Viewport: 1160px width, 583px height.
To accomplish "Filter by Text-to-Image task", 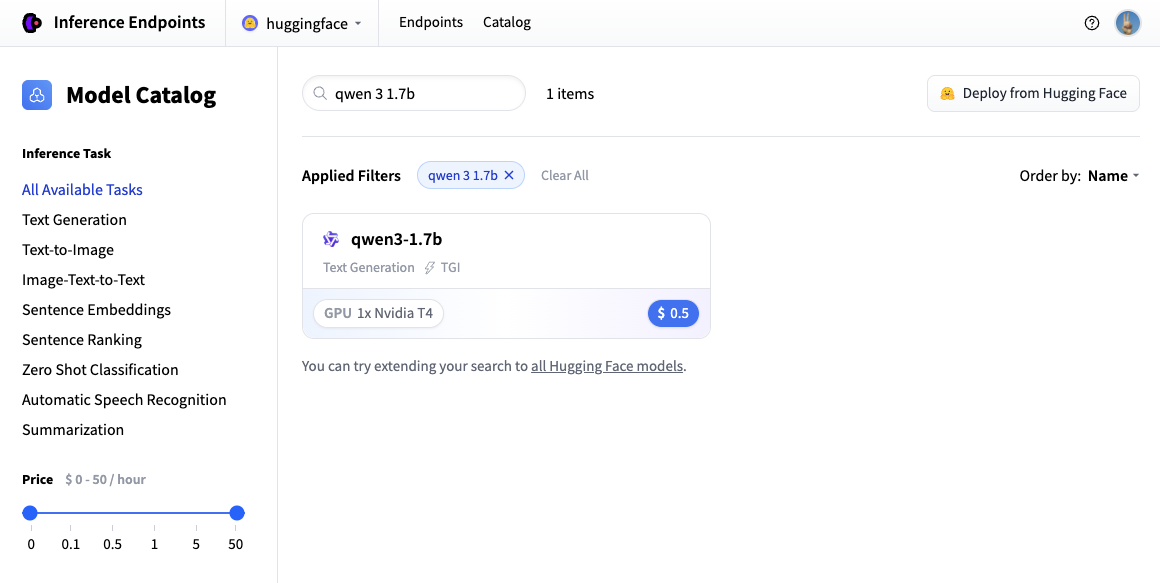I will (68, 249).
